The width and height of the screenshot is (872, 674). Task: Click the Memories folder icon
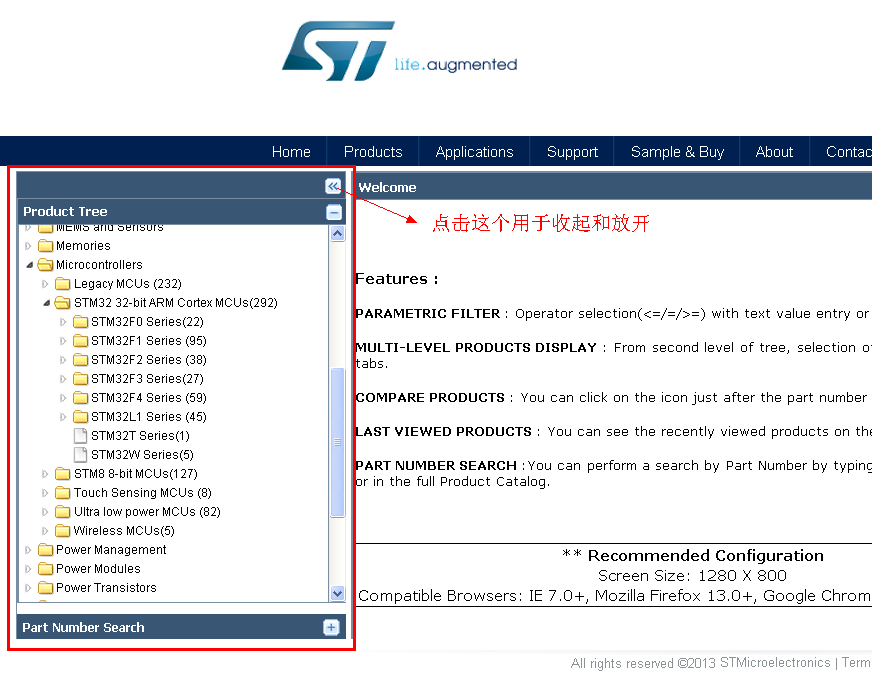(x=46, y=246)
